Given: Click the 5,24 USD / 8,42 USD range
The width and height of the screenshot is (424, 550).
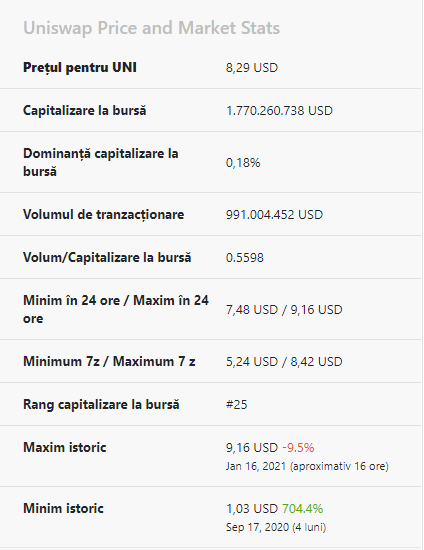Looking at the screenshot, I should point(284,362).
